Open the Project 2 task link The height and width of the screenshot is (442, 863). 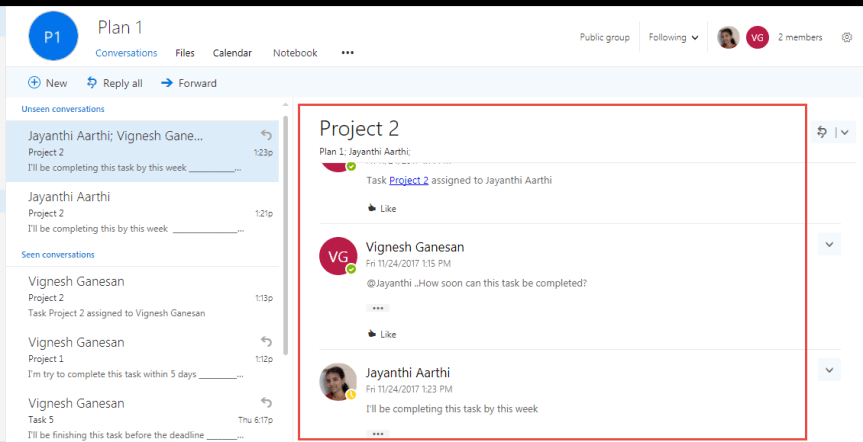[408, 180]
